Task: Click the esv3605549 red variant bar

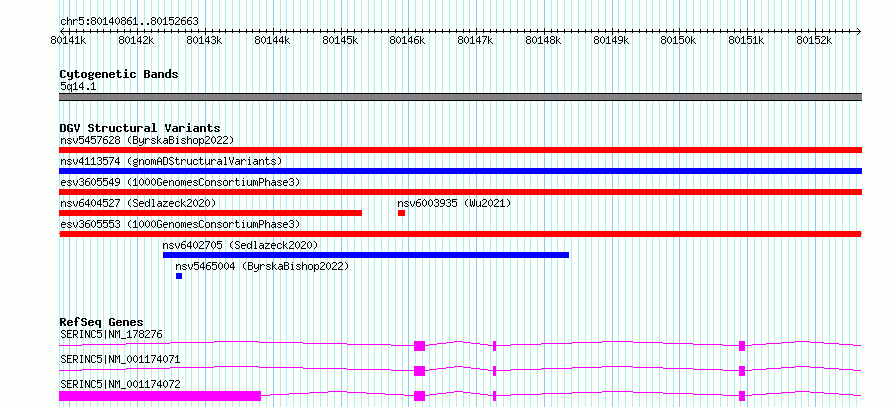Action: coord(460,192)
